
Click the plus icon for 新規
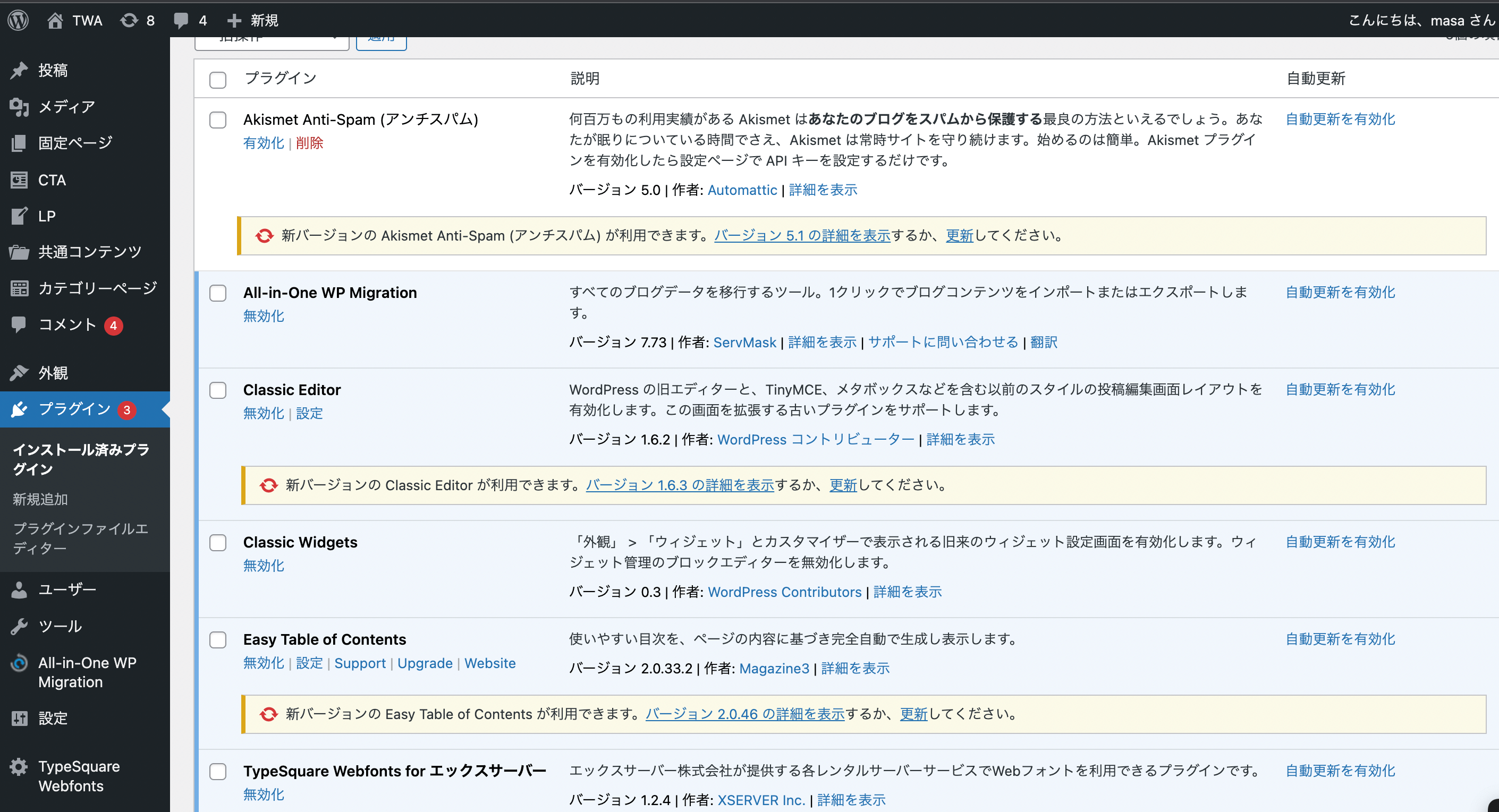coord(234,20)
